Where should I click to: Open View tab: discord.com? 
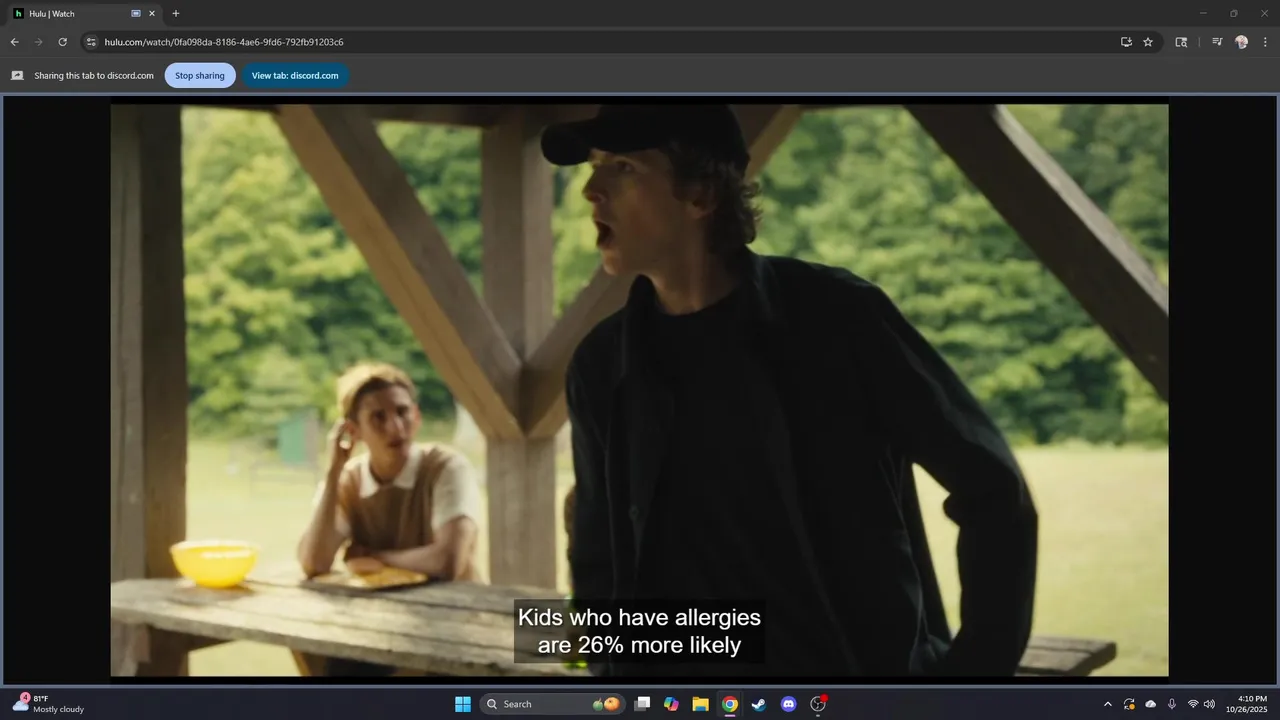(x=295, y=76)
